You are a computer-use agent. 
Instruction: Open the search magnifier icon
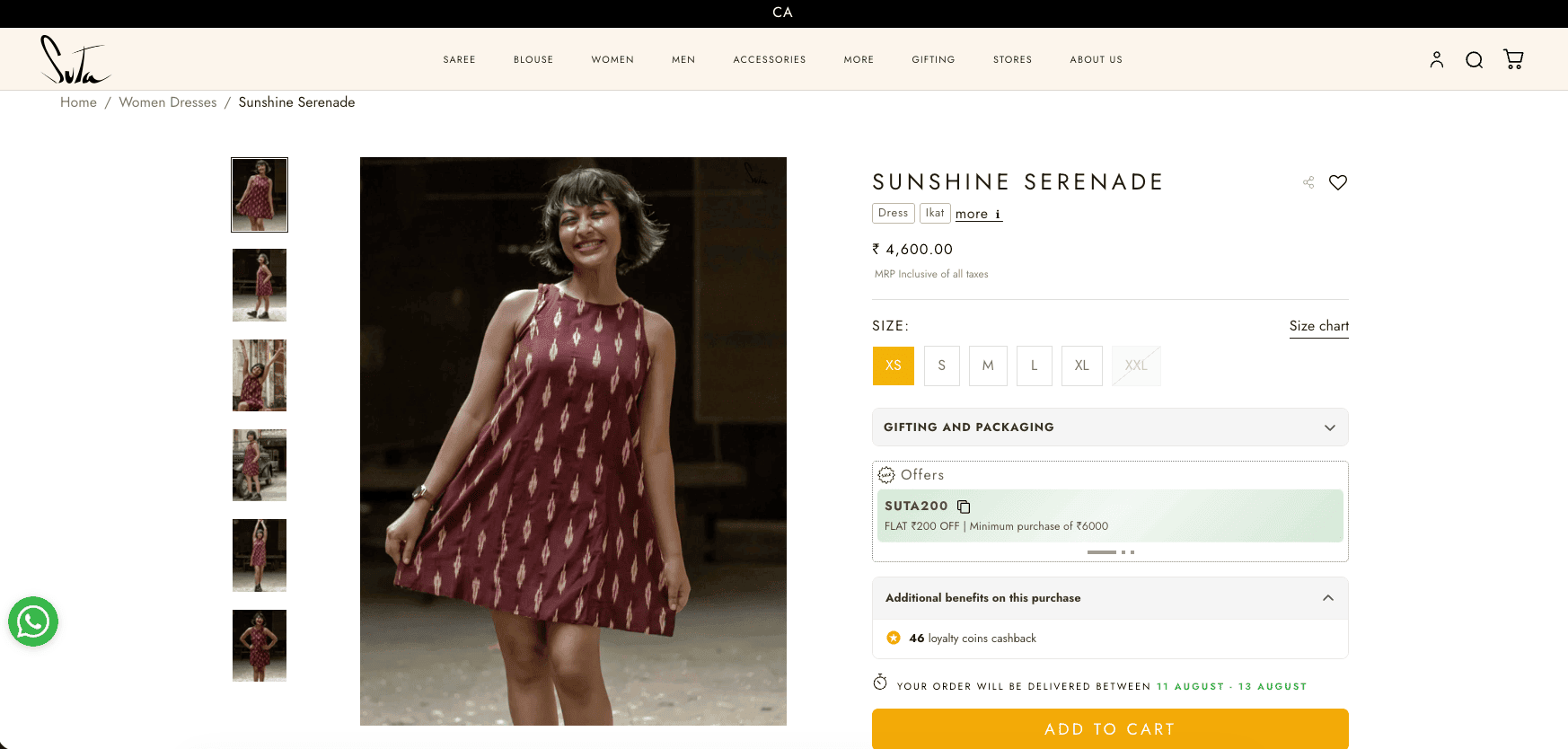tap(1474, 59)
